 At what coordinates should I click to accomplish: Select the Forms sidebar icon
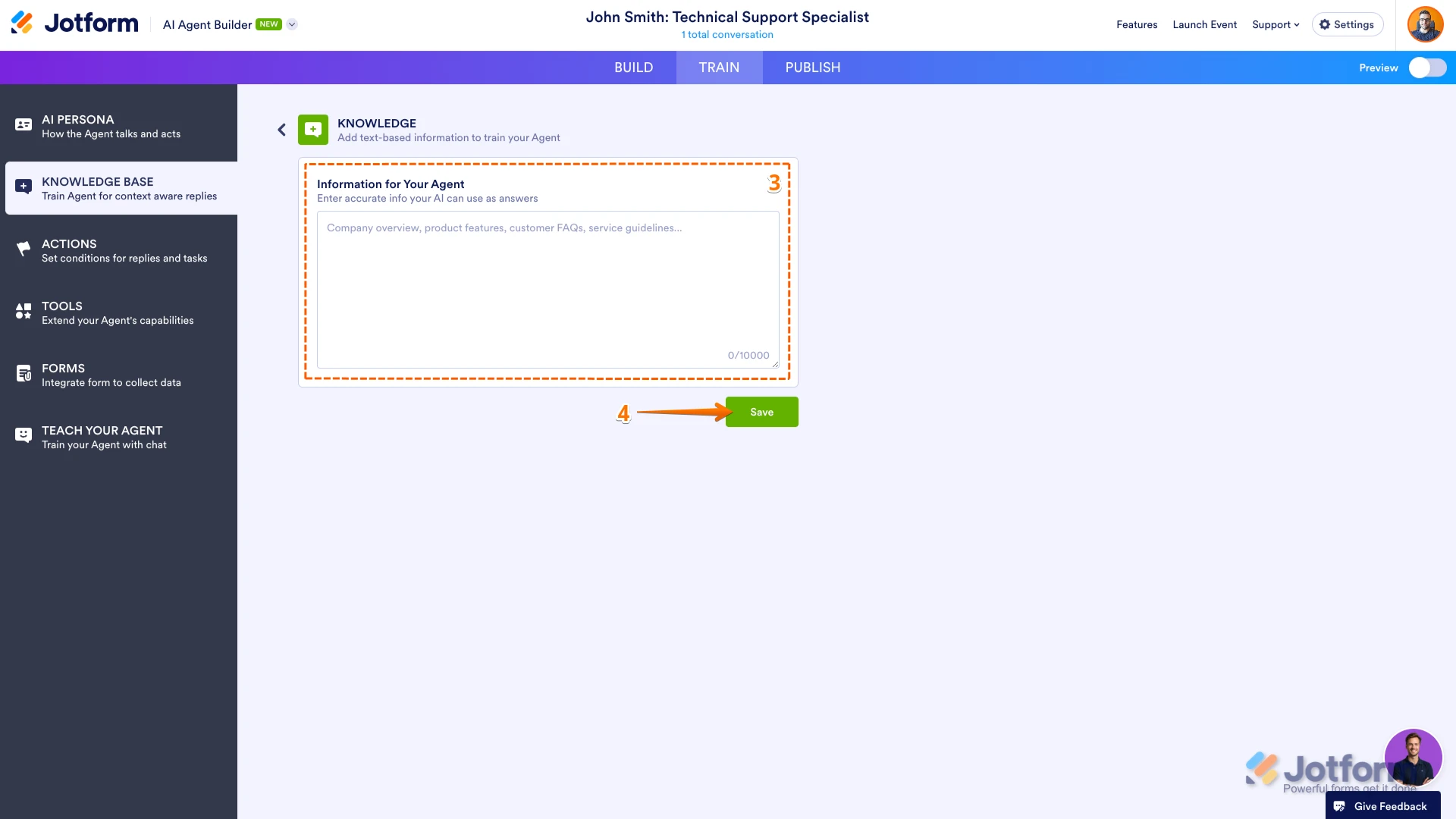tap(23, 373)
